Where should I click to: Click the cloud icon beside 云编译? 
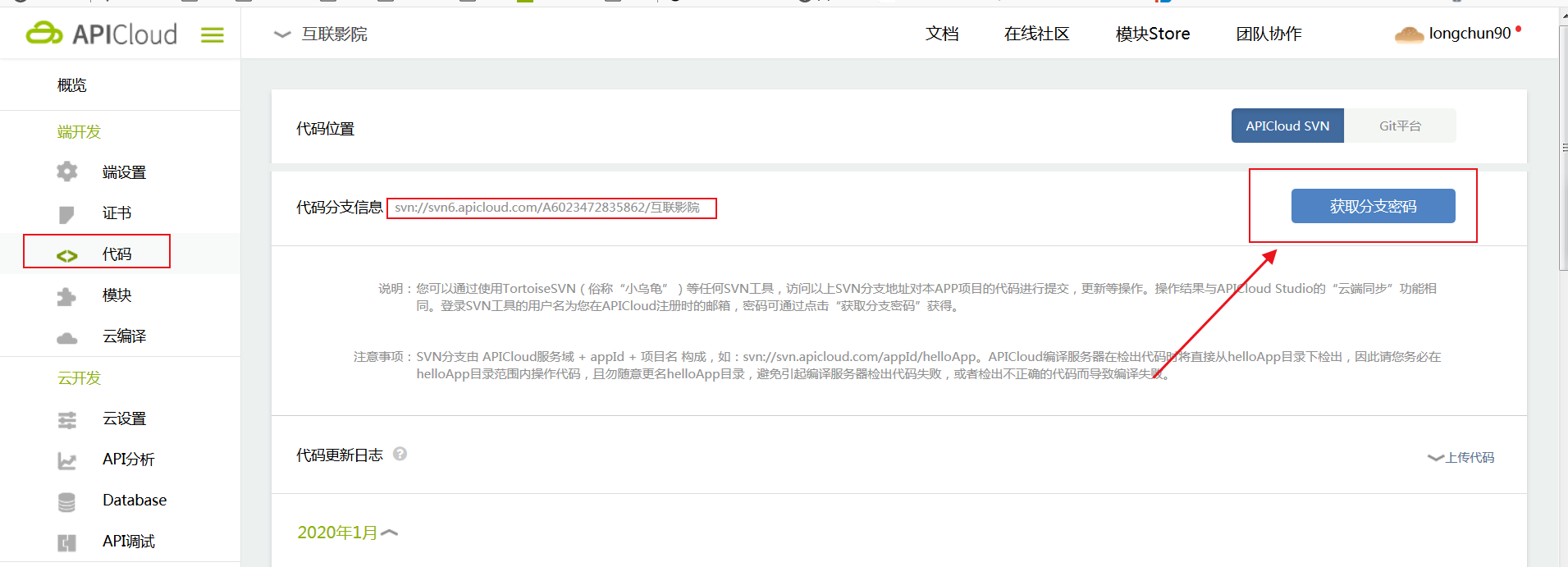(66, 337)
